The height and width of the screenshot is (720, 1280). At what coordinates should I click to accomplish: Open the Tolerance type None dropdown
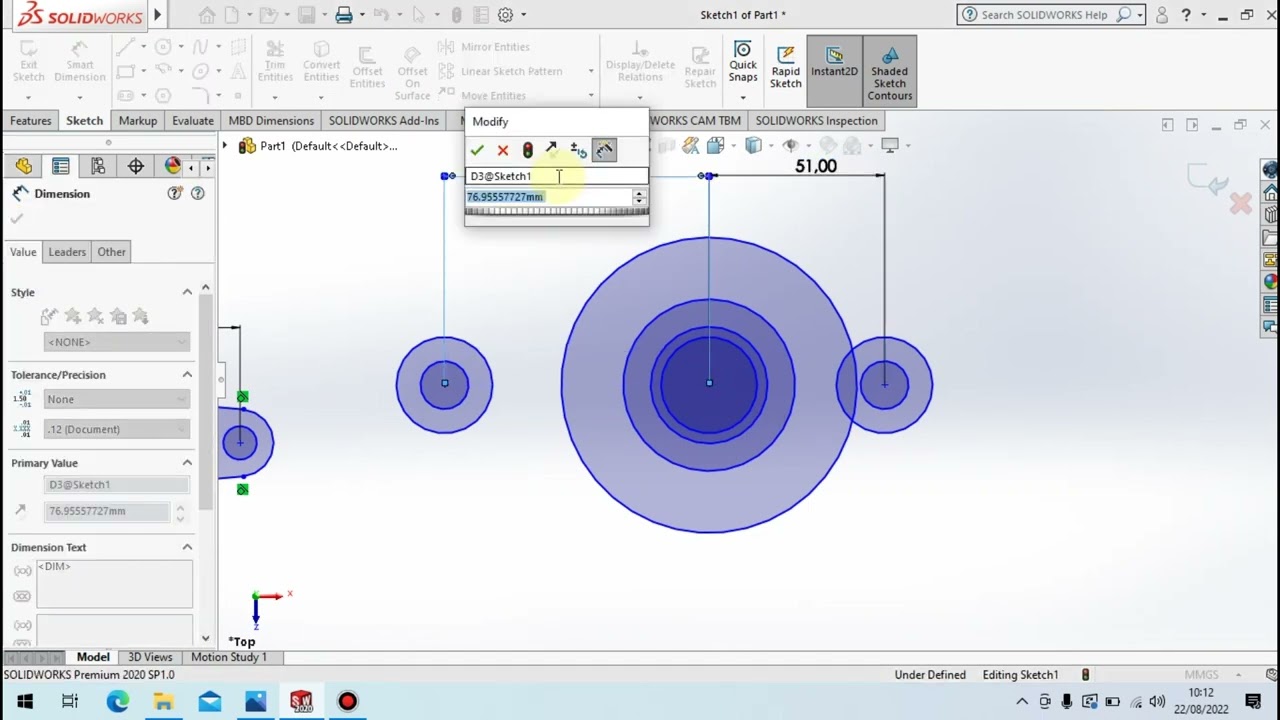[117, 399]
